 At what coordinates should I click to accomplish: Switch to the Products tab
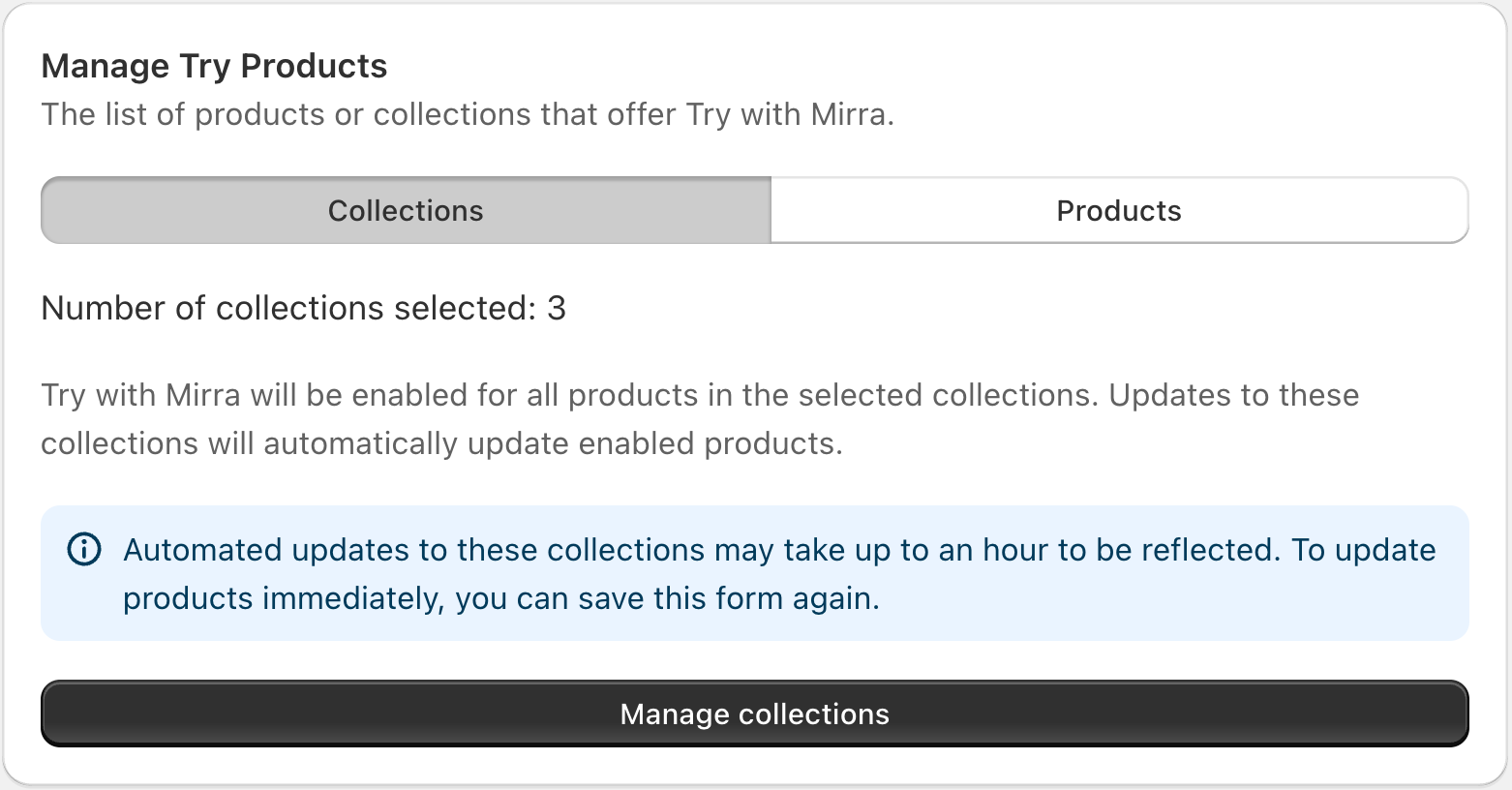(x=1119, y=211)
